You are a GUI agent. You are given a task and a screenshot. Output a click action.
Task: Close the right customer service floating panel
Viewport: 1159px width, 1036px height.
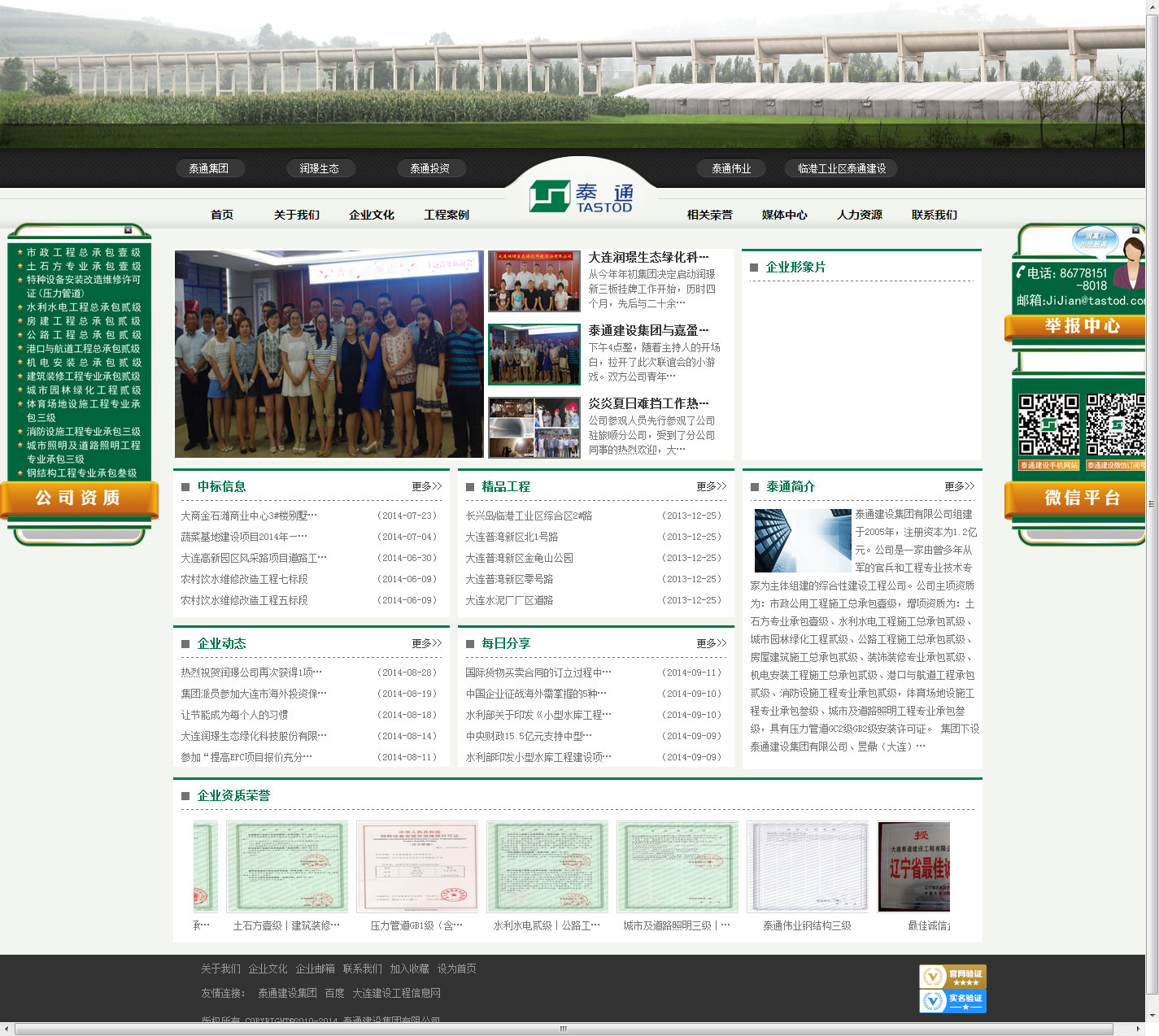coord(1136,230)
